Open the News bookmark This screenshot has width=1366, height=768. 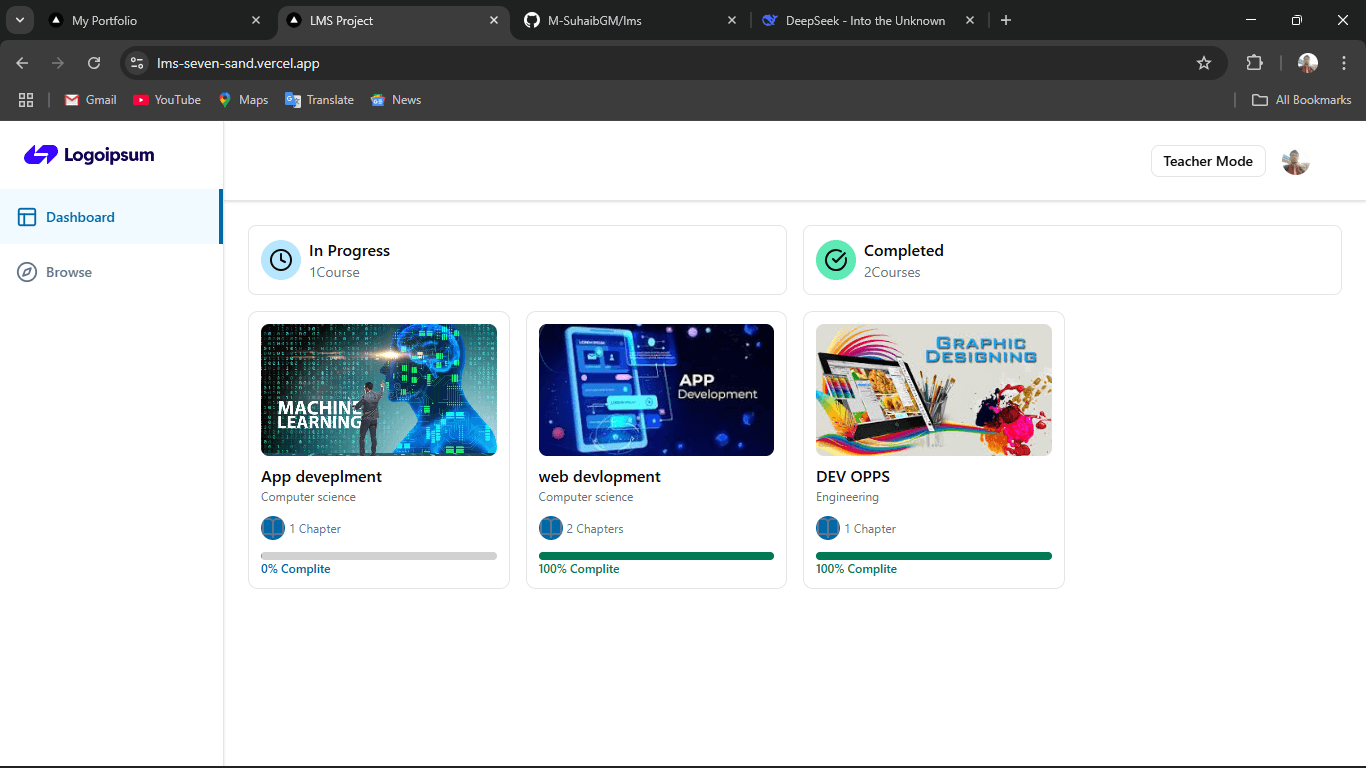pos(396,100)
